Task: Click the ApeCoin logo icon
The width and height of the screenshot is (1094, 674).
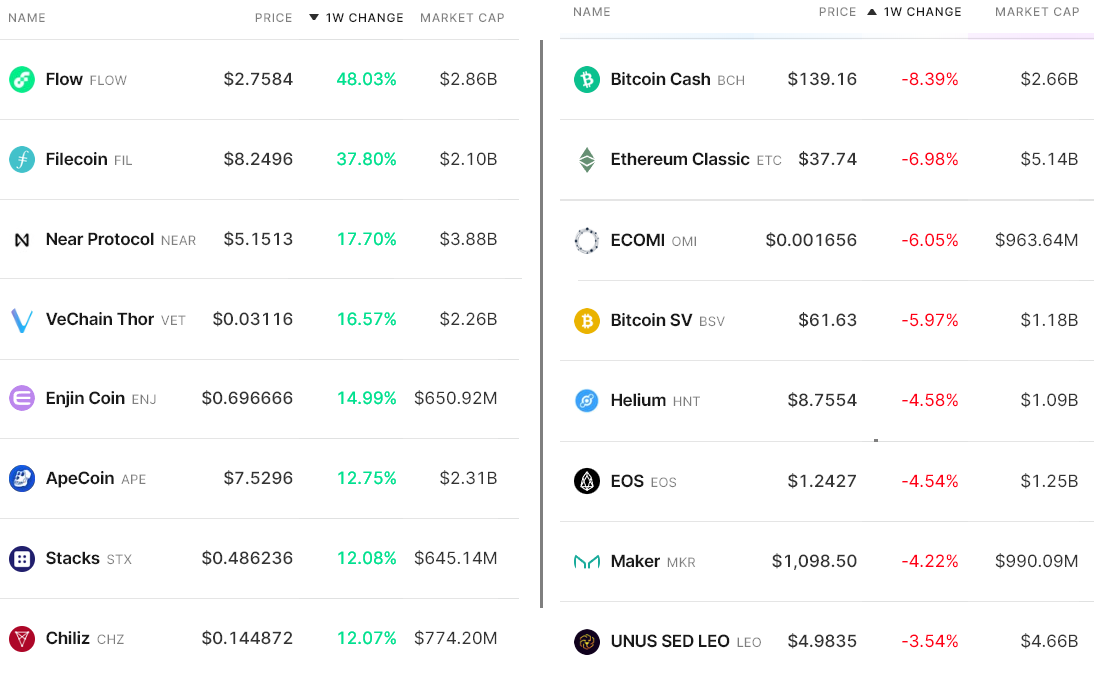Action: click(x=22, y=479)
